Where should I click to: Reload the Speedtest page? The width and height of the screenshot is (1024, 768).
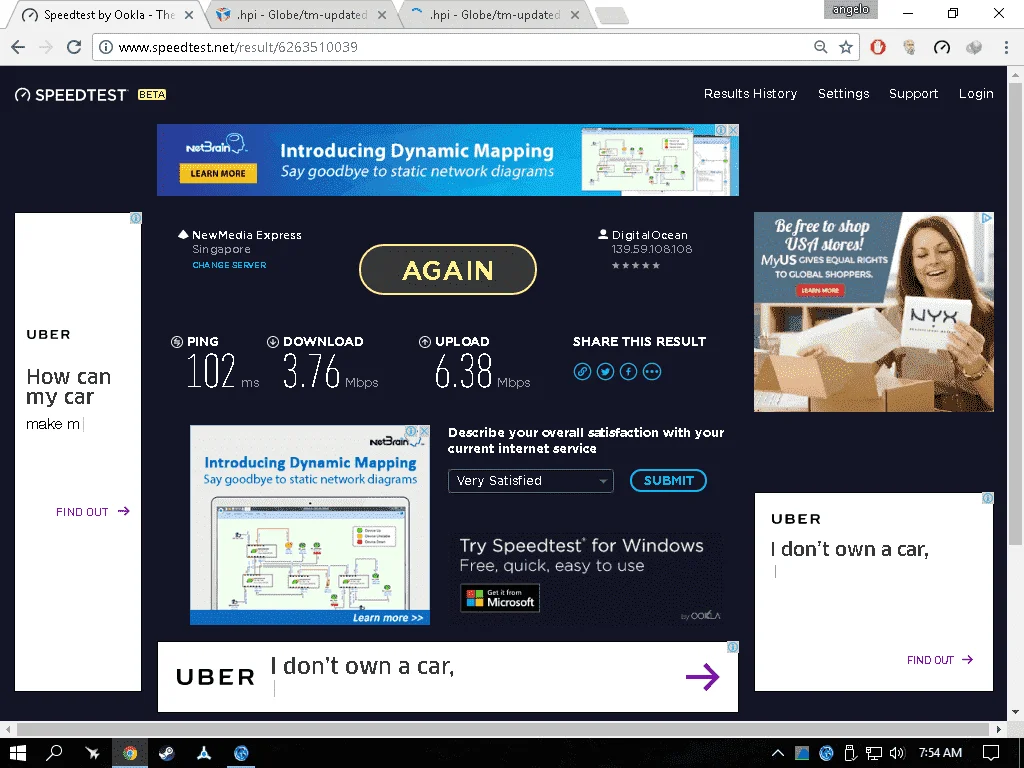point(74,47)
